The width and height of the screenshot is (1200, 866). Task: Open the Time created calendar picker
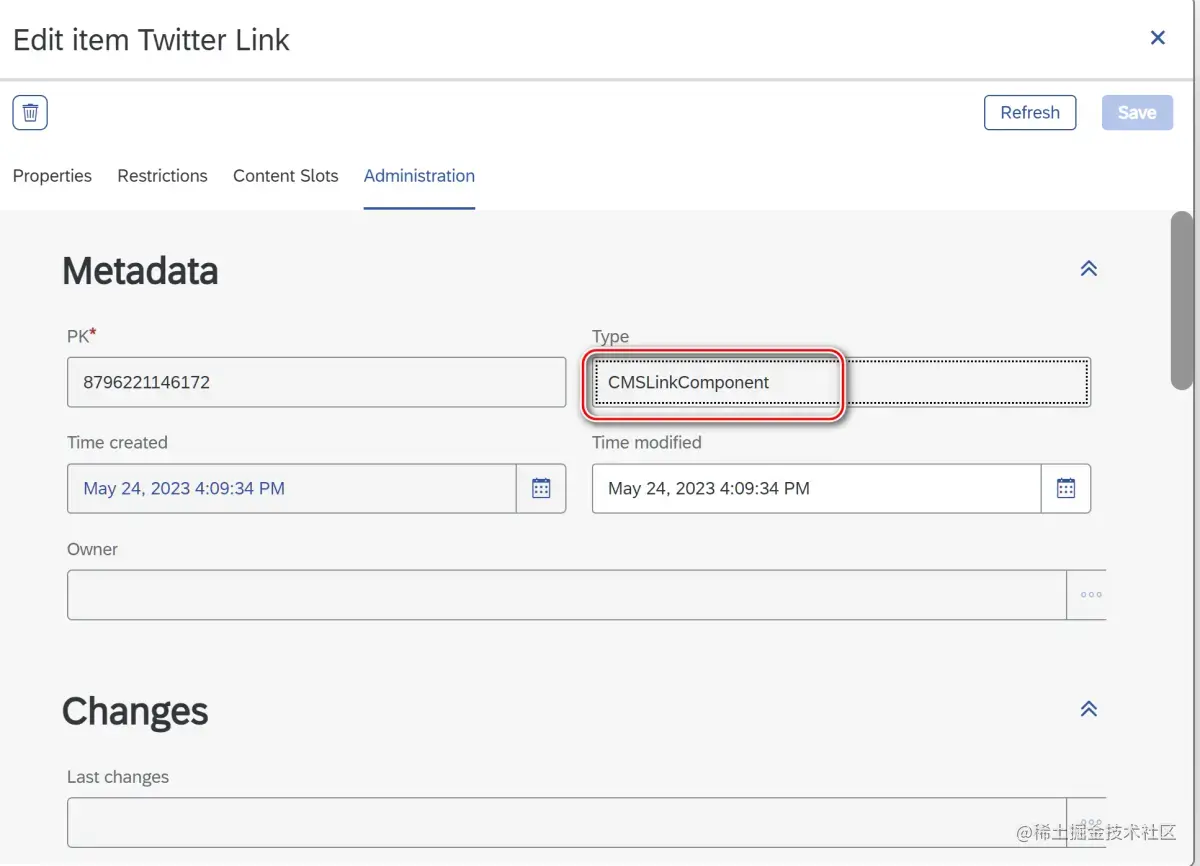[541, 489]
